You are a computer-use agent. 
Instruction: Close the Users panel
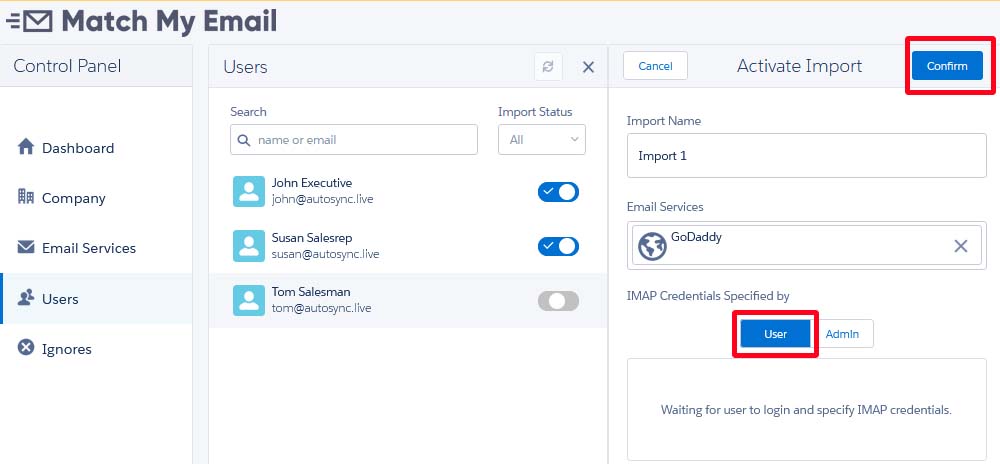(x=588, y=67)
